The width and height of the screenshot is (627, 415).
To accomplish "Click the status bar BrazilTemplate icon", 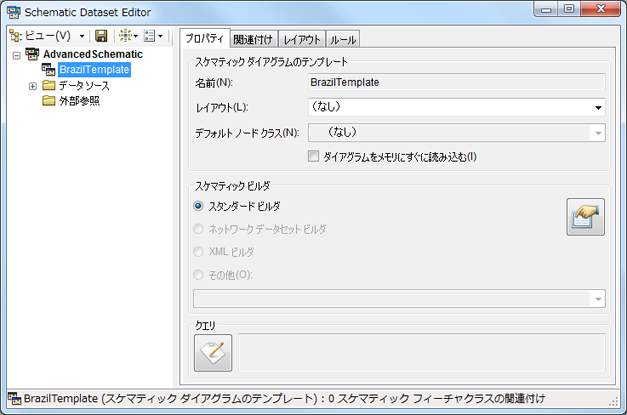I will (15, 399).
